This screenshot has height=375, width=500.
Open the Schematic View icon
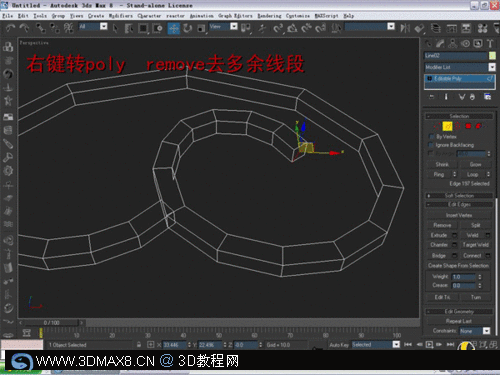pos(466,28)
